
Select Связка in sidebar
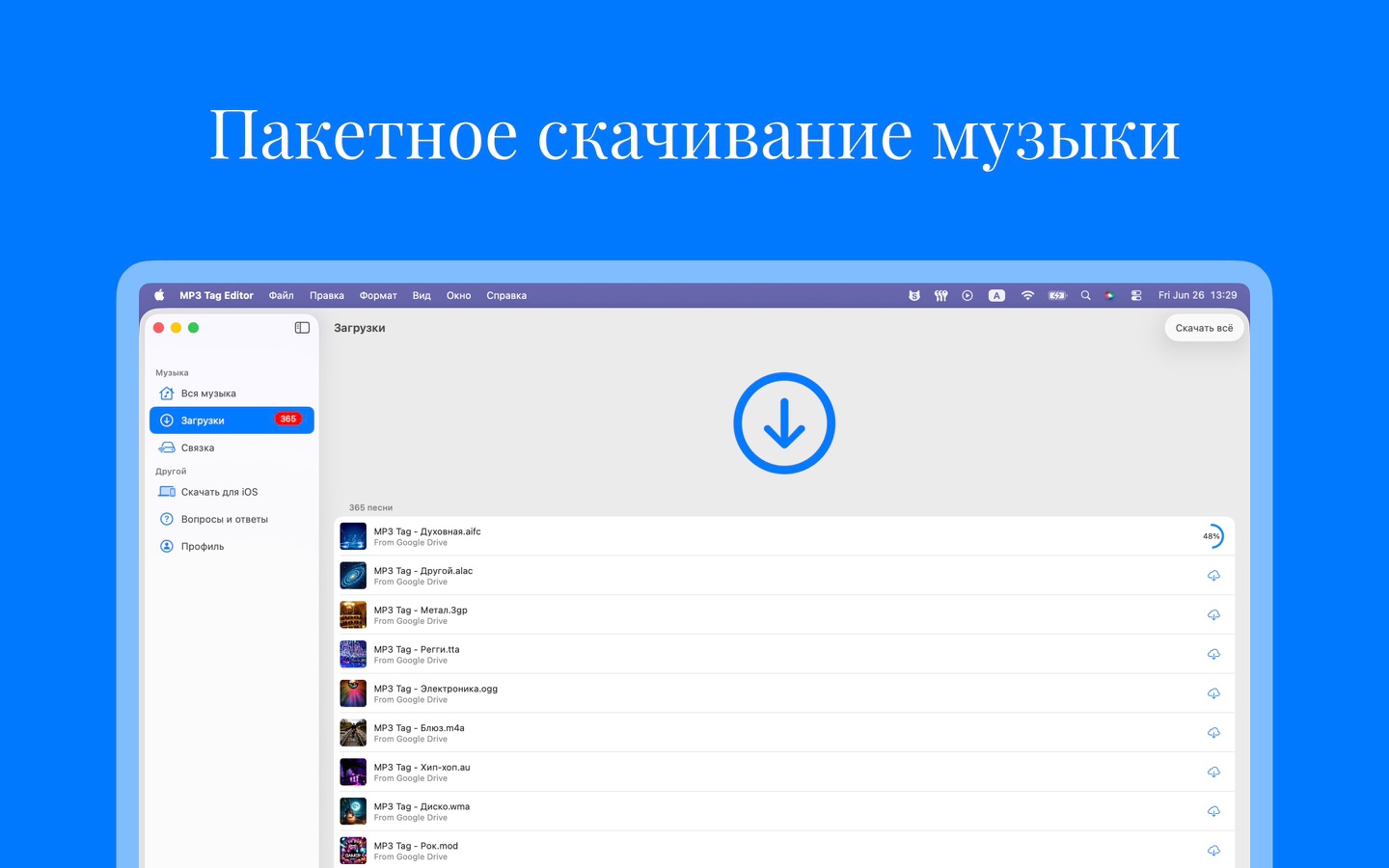[x=231, y=448]
